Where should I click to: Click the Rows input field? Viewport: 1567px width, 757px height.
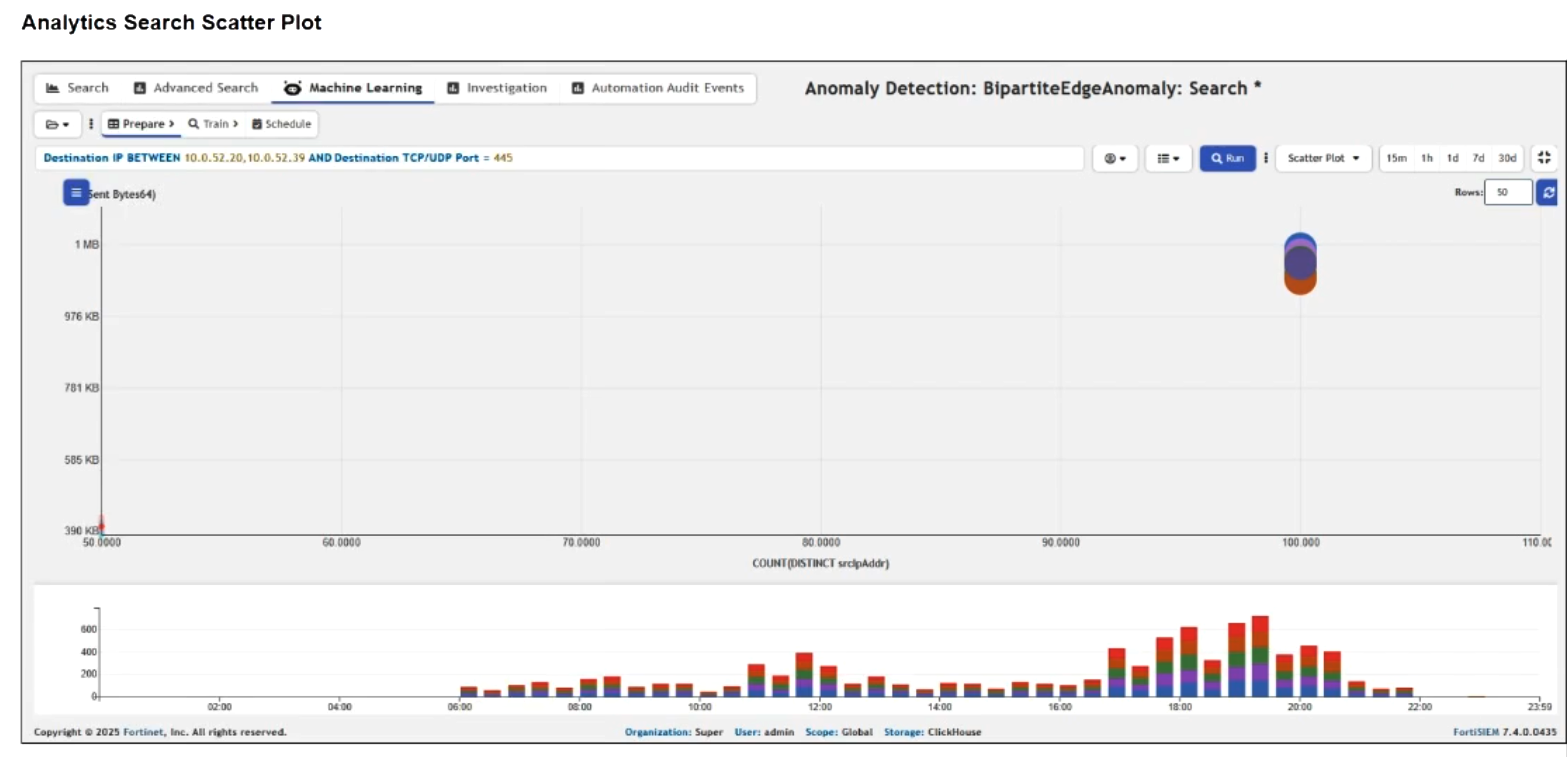[1508, 192]
